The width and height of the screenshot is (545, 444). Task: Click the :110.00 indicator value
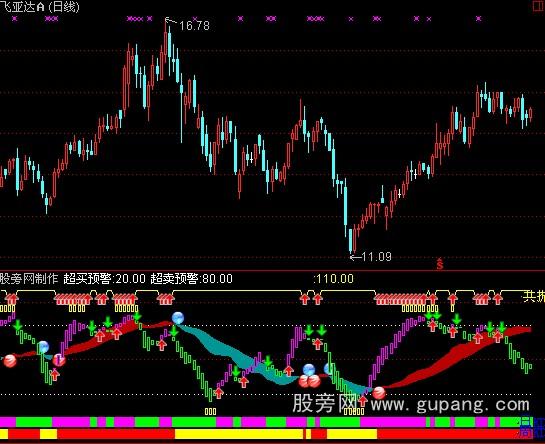tap(333, 278)
